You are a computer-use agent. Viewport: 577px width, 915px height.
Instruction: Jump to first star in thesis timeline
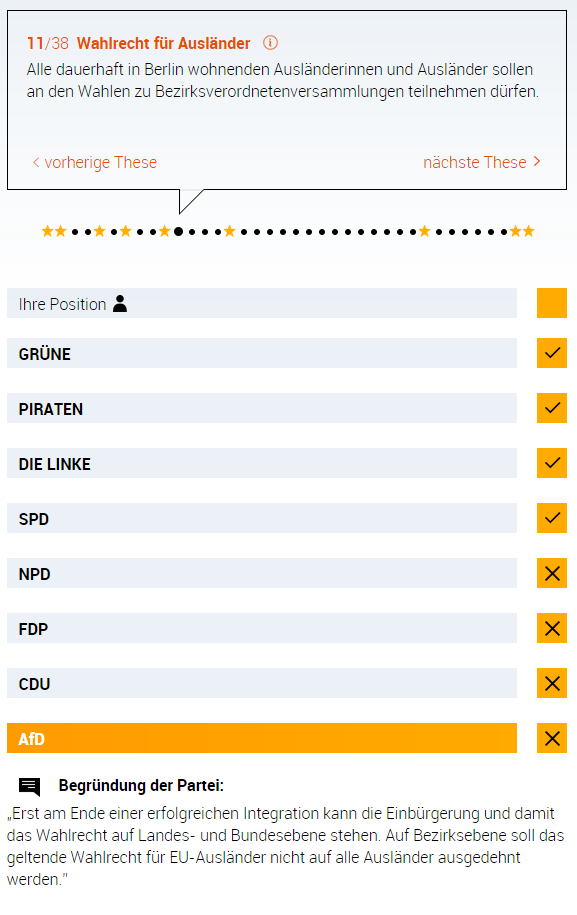[x=47, y=232]
